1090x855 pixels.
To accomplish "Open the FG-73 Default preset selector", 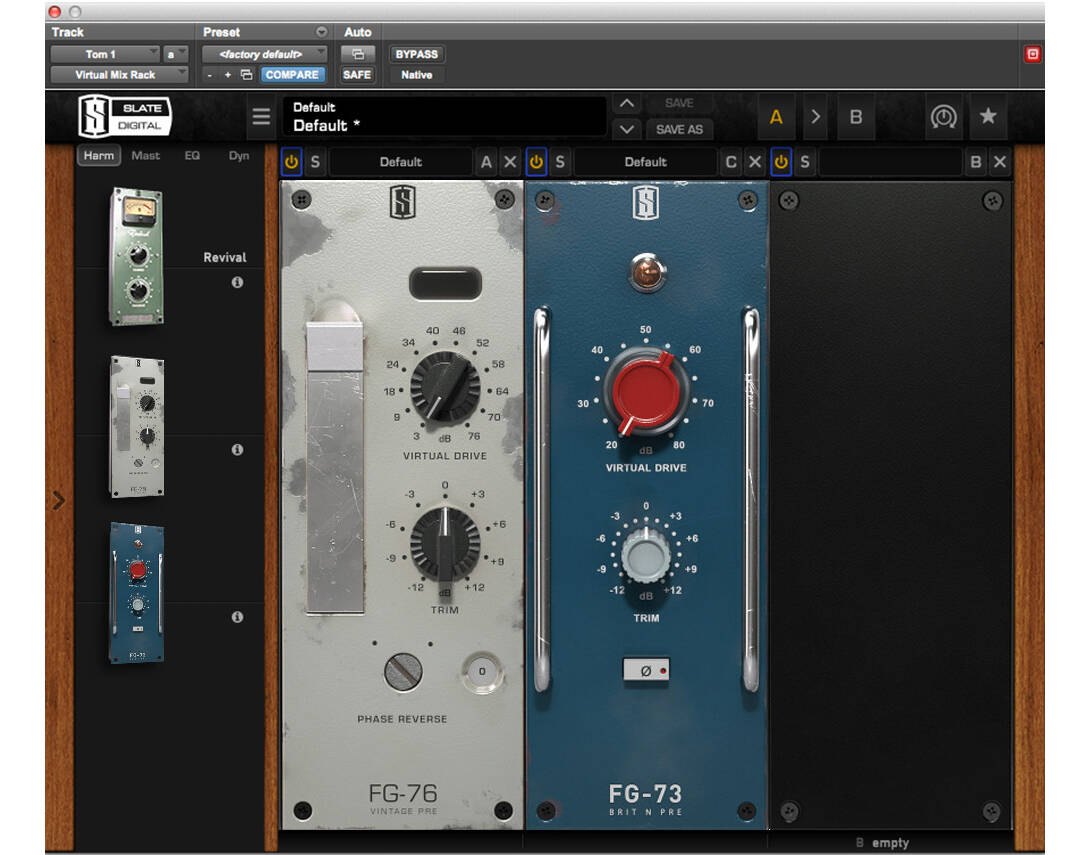I will 646,162.
